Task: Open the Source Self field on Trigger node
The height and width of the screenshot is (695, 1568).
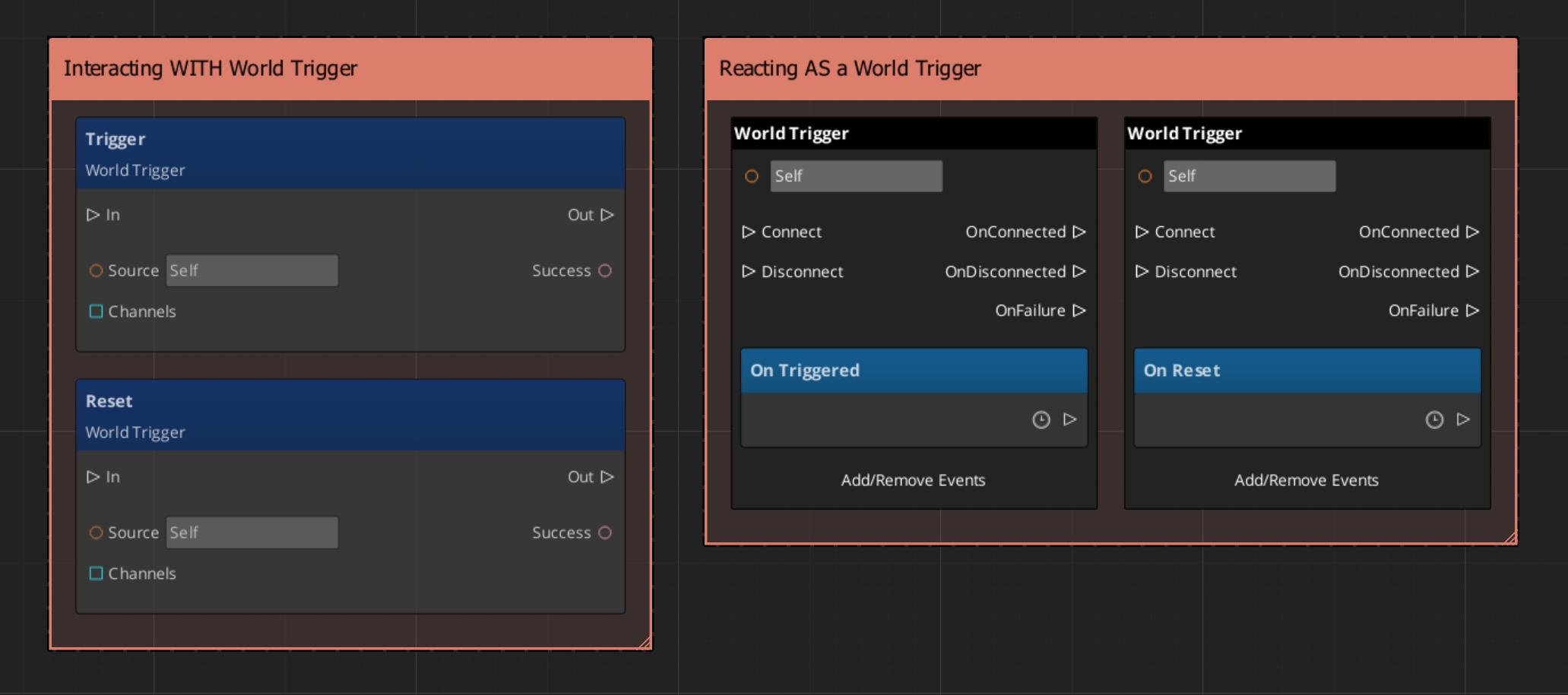Action: tap(252, 271)
